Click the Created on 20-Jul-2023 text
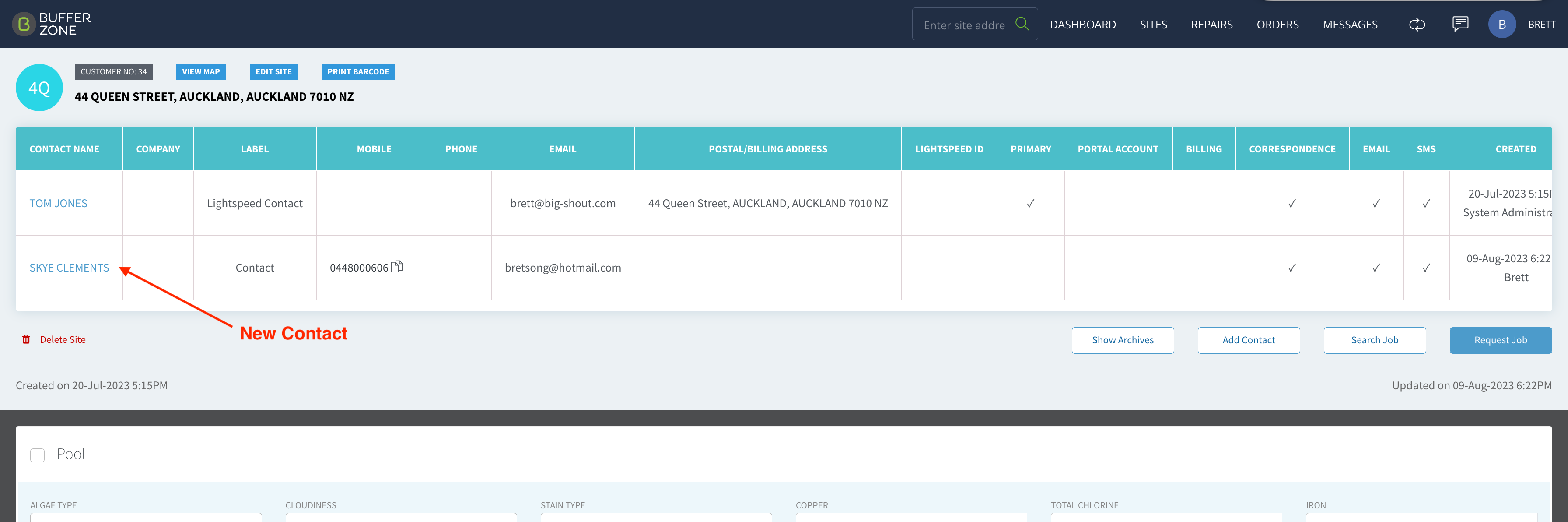 (91, 385)
